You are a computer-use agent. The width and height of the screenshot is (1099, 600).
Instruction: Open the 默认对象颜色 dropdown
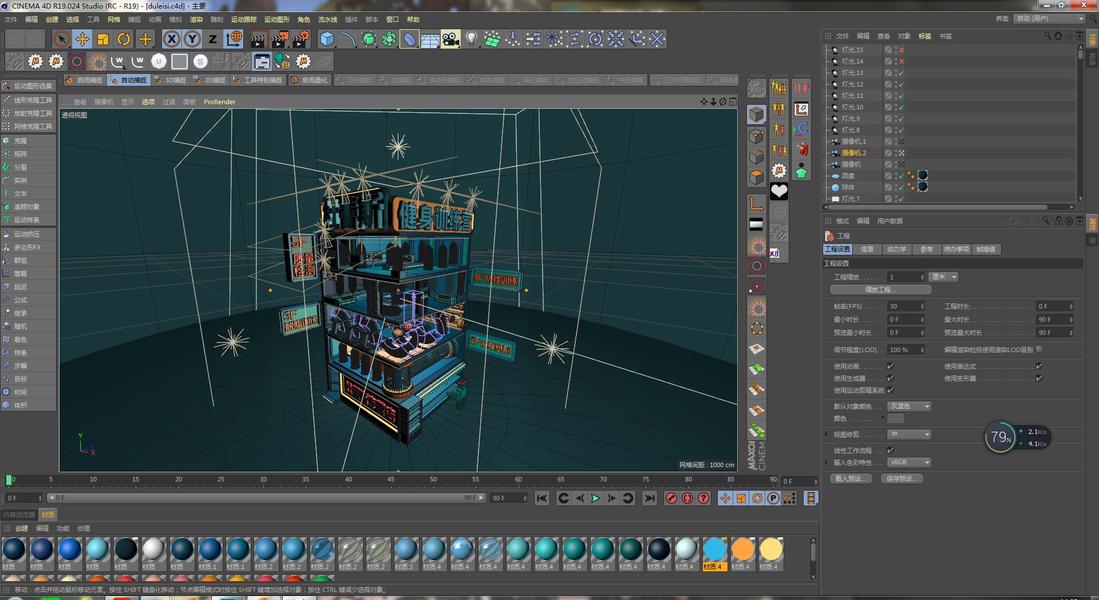point(909,406)
